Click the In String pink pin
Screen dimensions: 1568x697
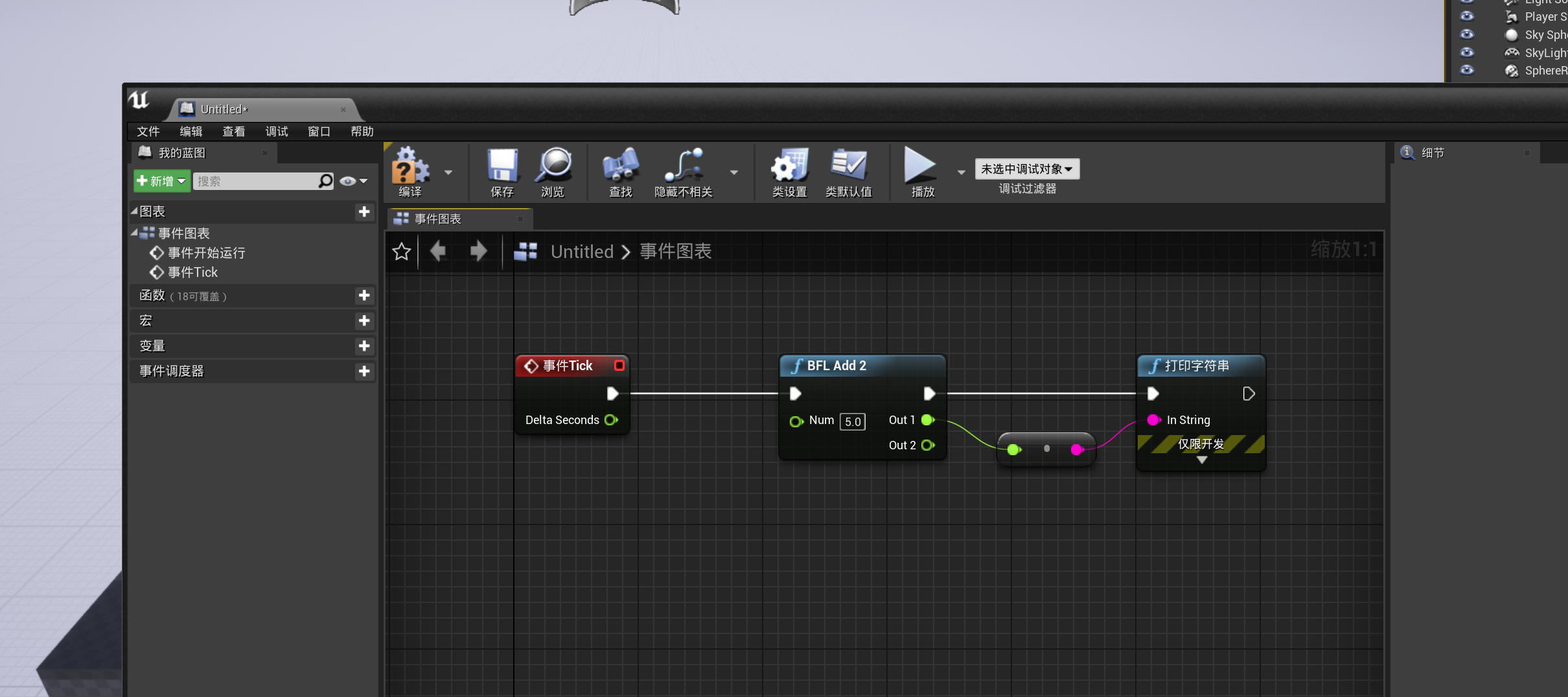tap(1154, 420)
